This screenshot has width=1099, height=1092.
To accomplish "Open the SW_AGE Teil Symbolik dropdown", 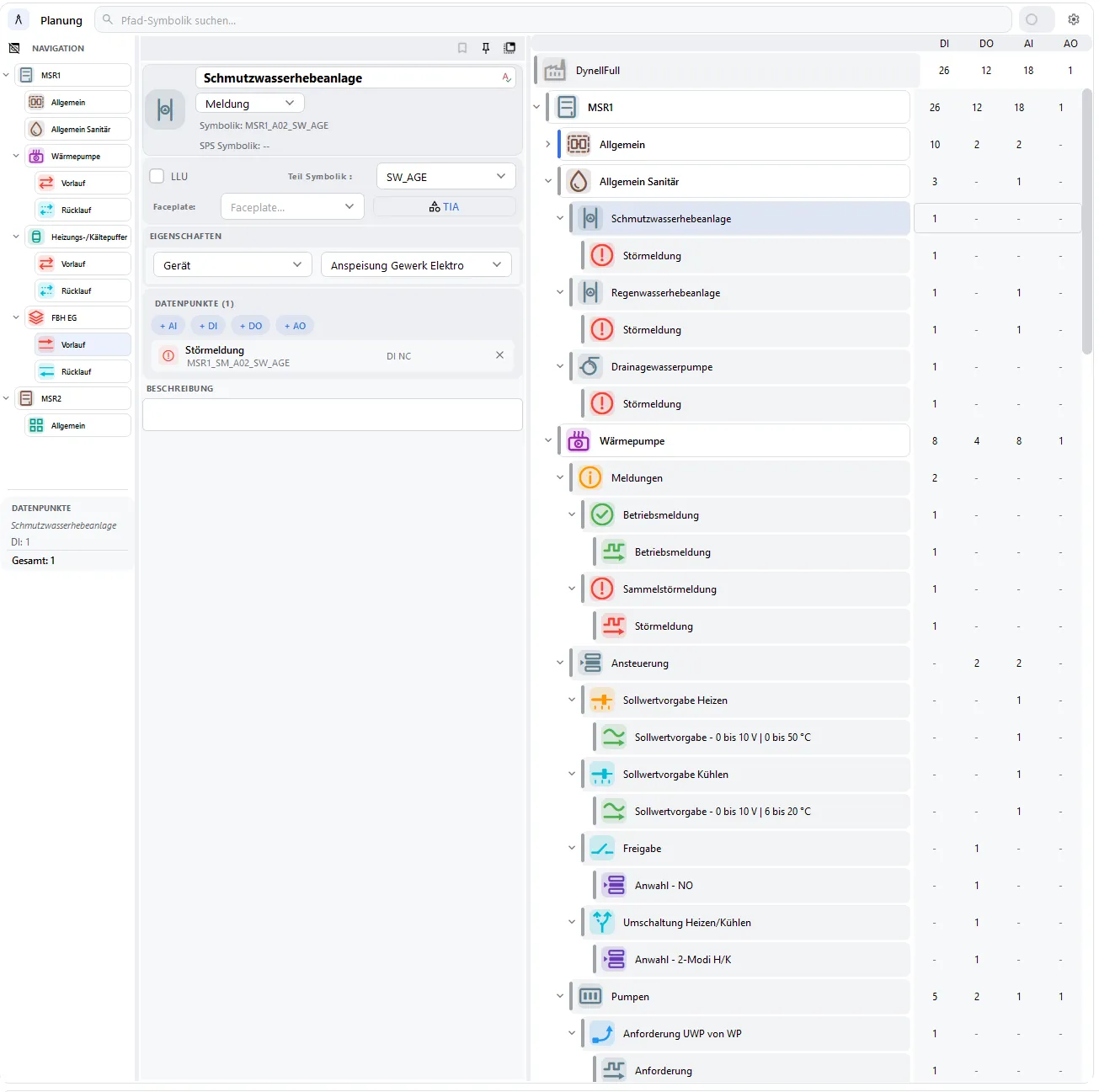I will [445, 176].
